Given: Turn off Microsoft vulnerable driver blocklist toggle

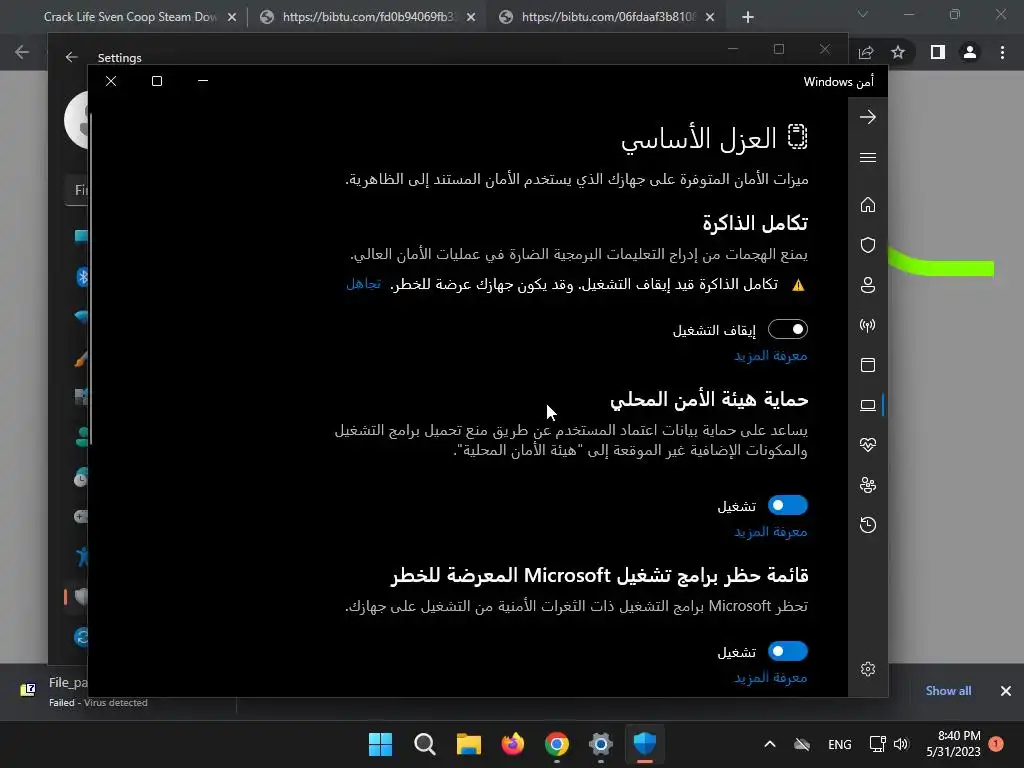Looking at the screenshot, I should pyautogui.click(x=788, y=651).
